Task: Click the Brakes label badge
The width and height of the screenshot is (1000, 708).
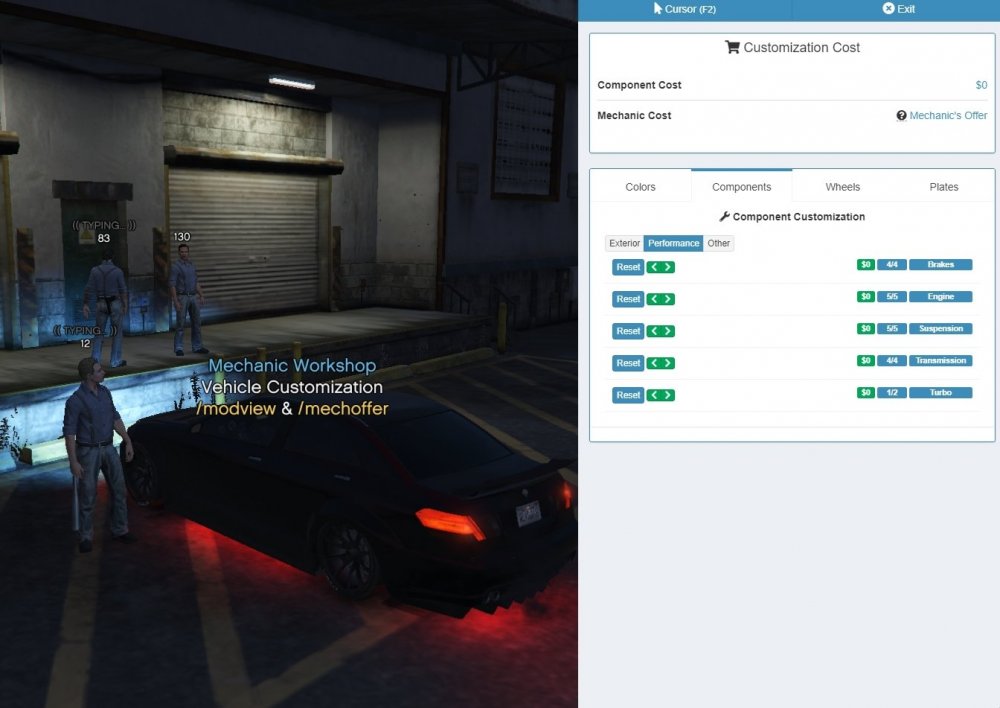Action: pos(941,265)
